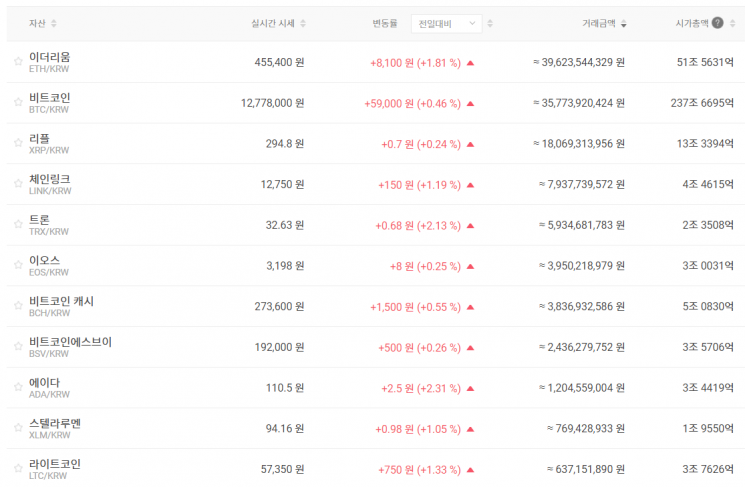This screenshot has width=745, height=487.
Task: Open the 이오스 asset name
Action: 45,260
